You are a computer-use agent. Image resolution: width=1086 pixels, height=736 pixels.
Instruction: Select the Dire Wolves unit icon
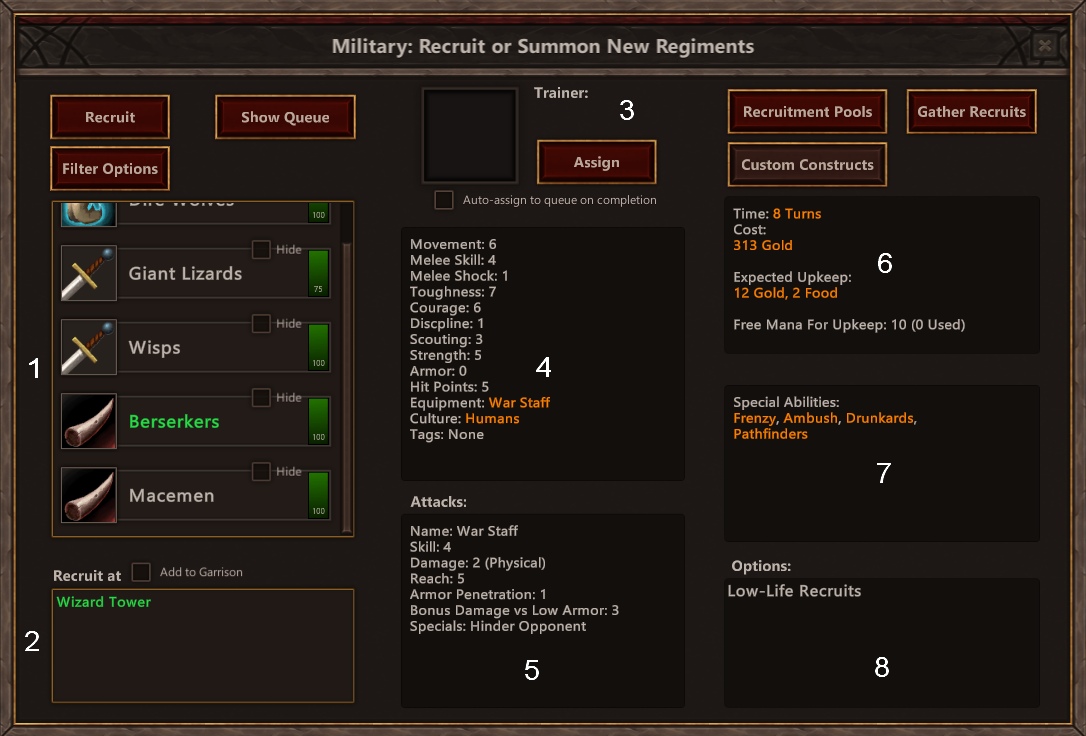[x=89, y=215]
